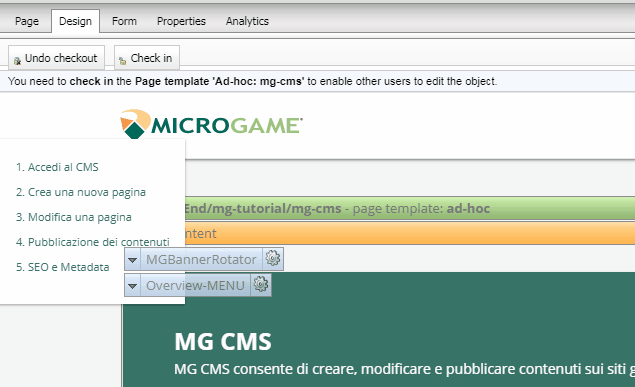Click the orange content zone header
Viewport: 635px width, 387px height.
(410, 233)
